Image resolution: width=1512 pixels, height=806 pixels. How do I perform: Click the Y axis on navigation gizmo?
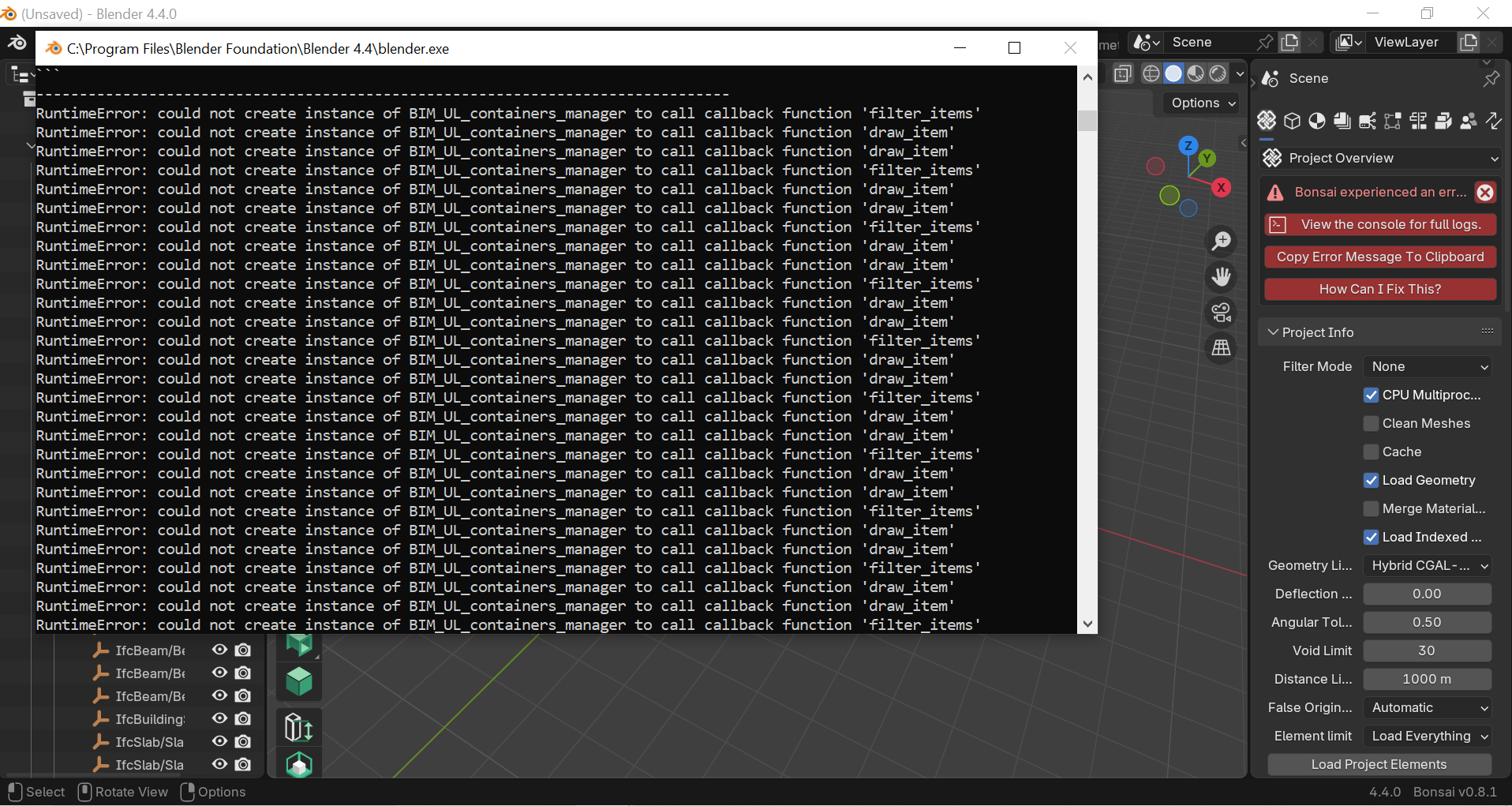[1207, 159]
